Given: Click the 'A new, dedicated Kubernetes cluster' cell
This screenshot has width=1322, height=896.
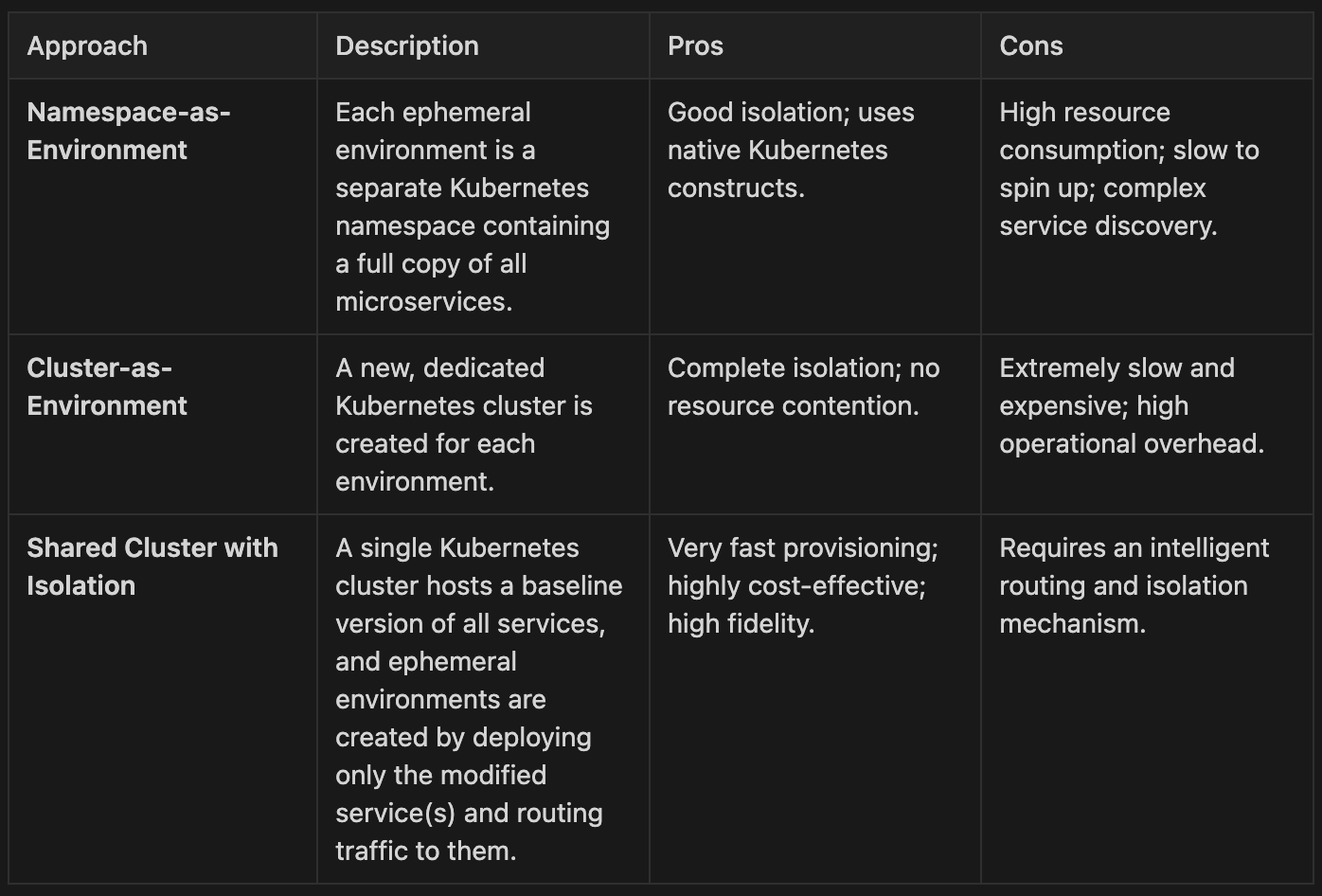Looking at the screenshot, I should tap(463, 424).
